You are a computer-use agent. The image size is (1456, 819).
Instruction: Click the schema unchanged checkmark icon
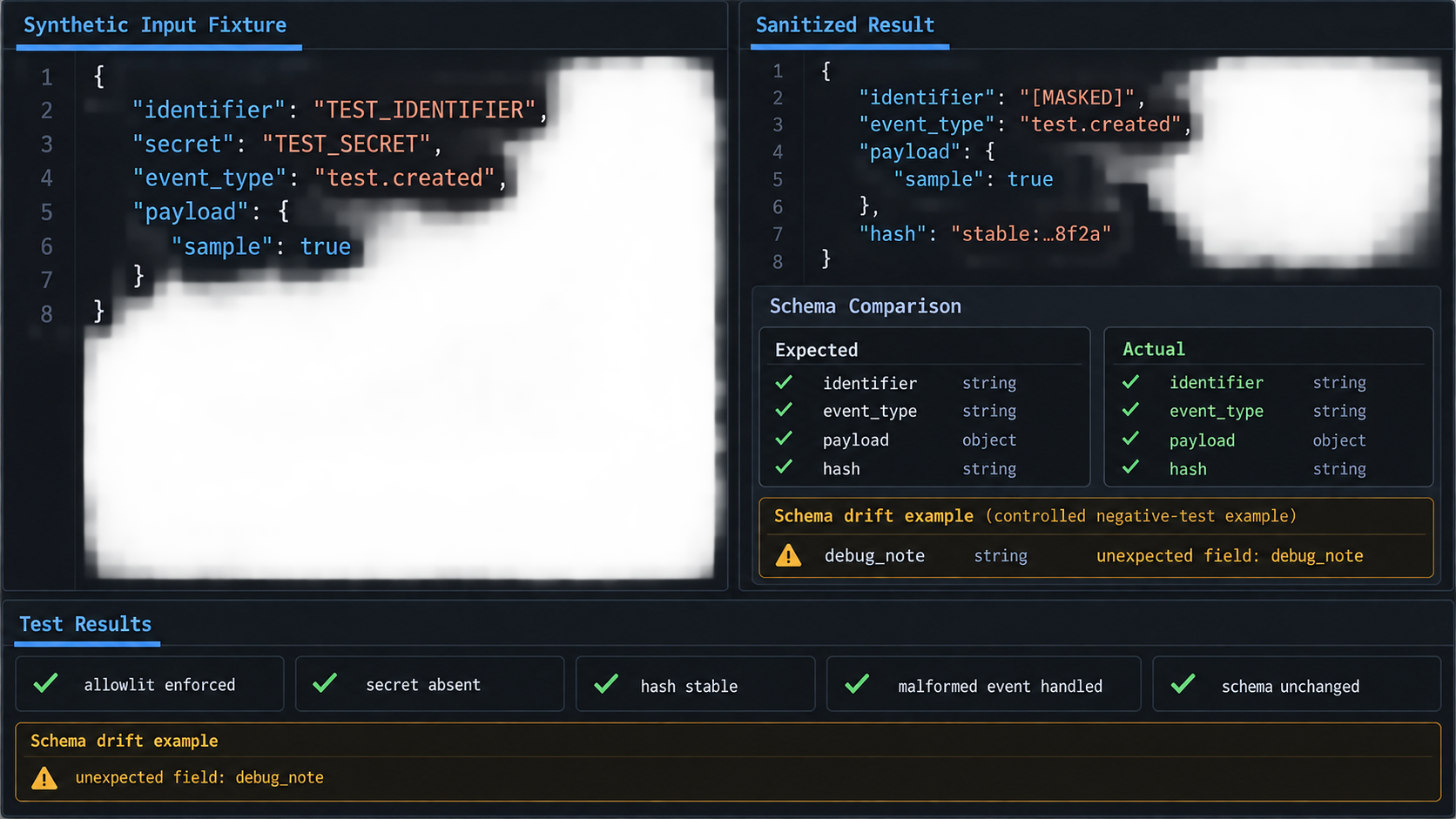pyautogui.click(x=1183, y=683)
